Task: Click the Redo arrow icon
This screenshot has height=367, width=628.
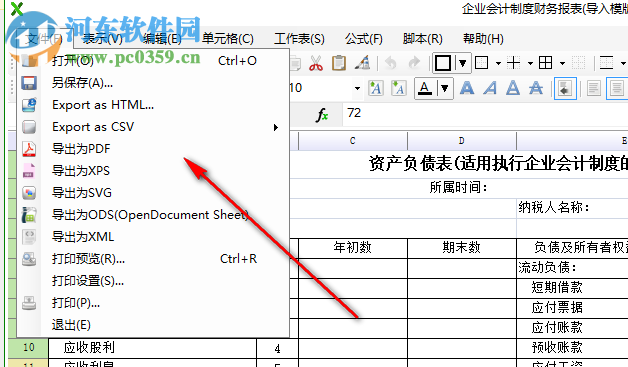Action: click(414, 63)
